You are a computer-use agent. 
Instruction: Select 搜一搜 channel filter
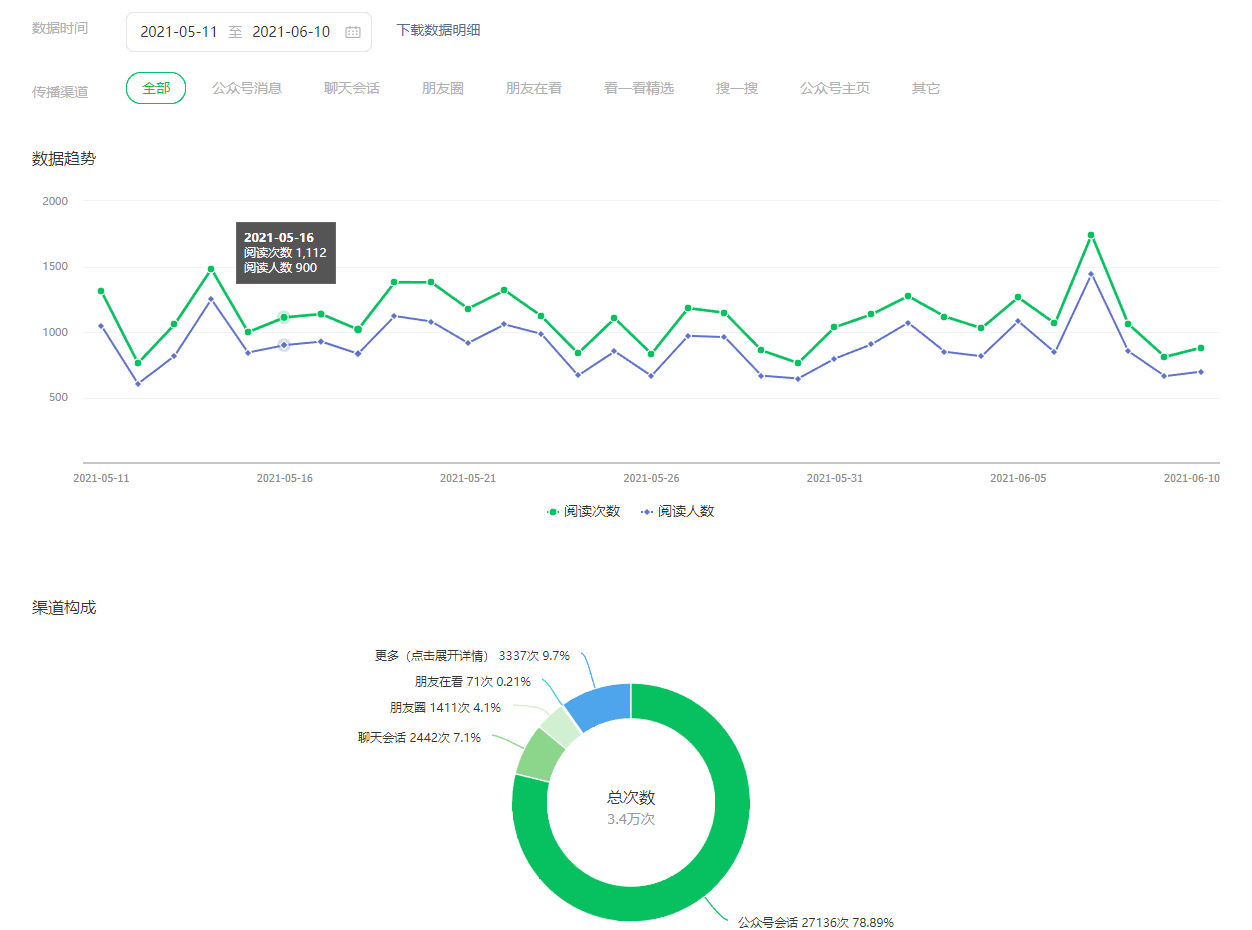point(737,88)
